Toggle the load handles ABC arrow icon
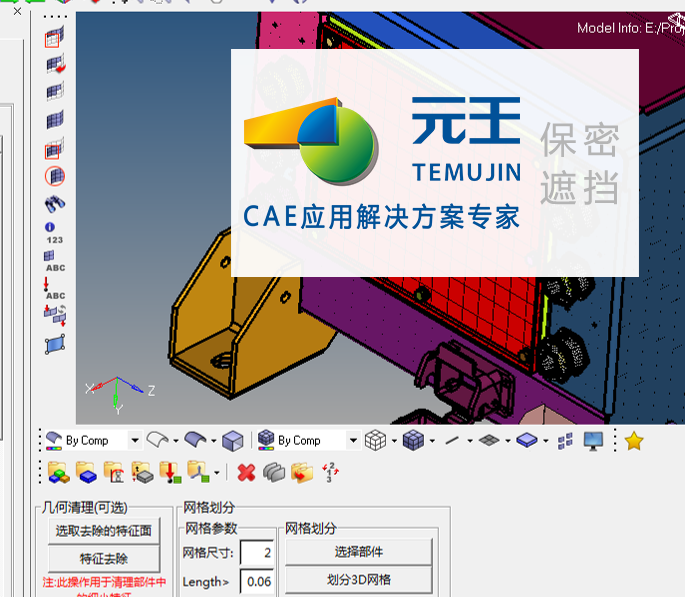 point(55,289)
